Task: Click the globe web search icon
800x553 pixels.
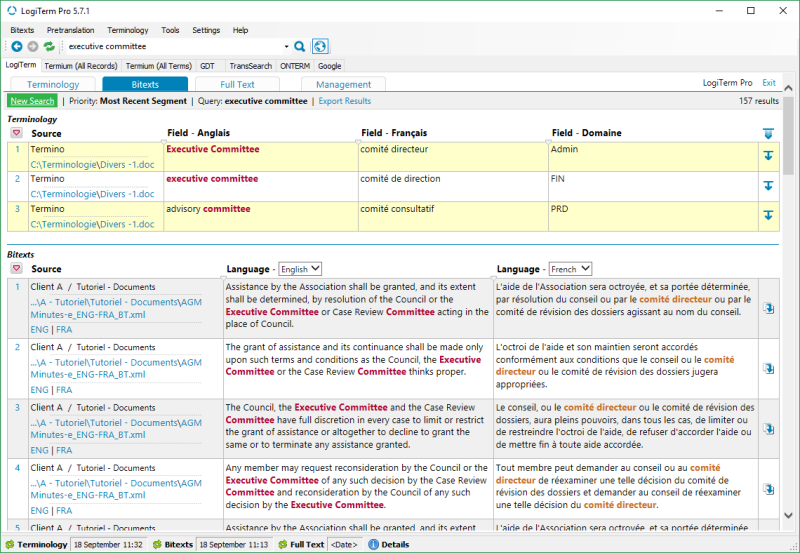Action: point(320,46)
